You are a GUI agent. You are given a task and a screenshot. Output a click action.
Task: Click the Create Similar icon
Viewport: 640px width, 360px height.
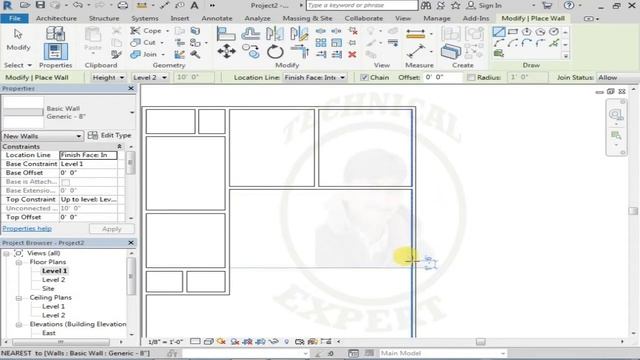click(x=451, y=52)
